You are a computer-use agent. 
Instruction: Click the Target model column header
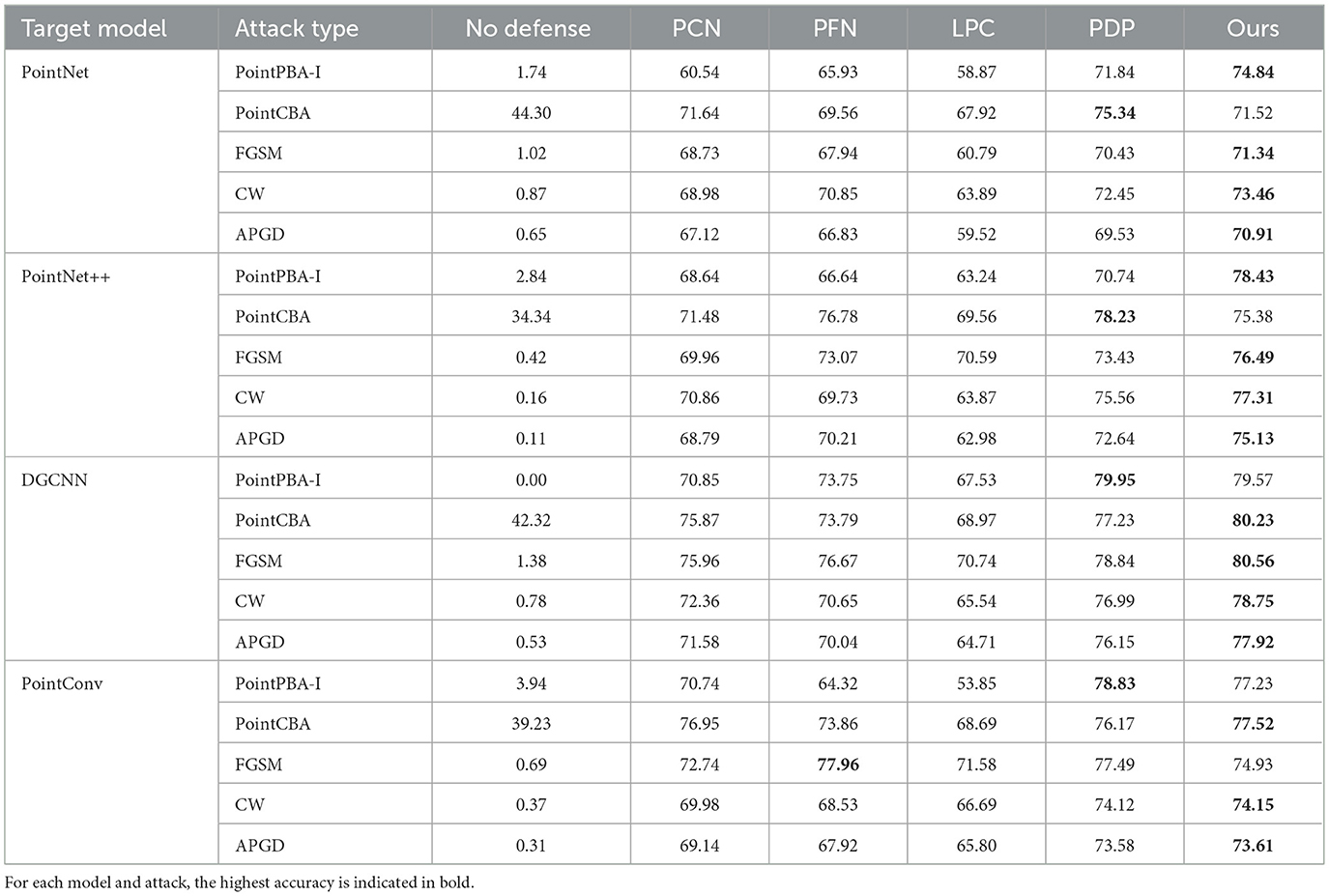coord(94,29)
